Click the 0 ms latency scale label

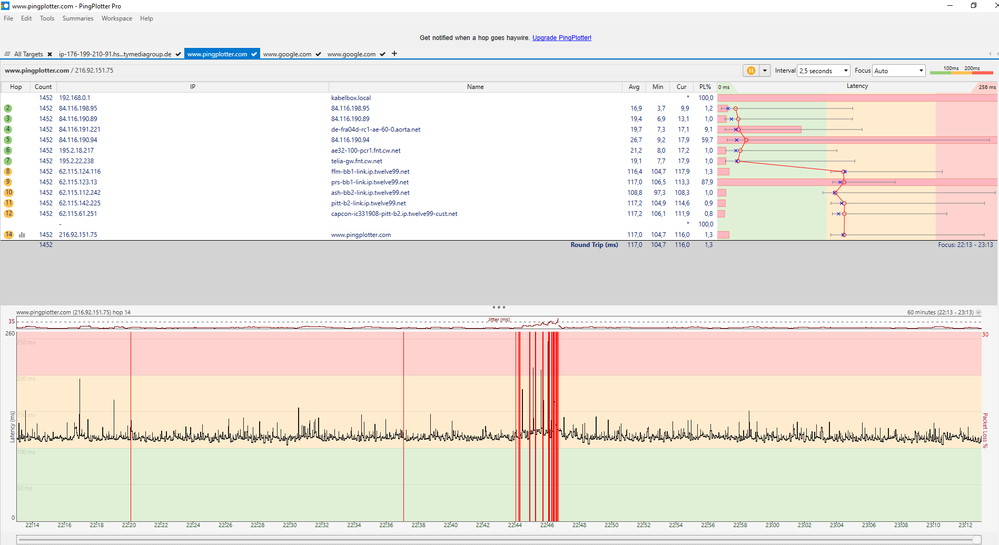coord(724,87)
